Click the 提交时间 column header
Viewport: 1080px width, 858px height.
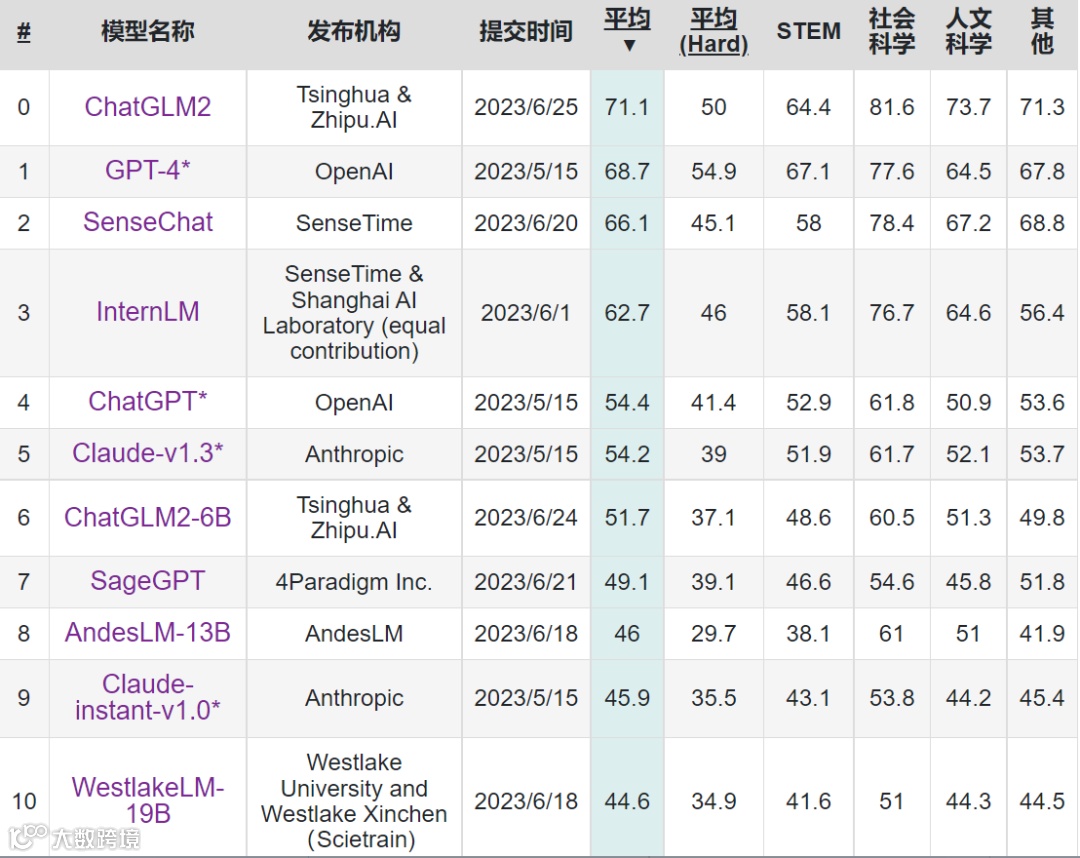click(526, 32)
